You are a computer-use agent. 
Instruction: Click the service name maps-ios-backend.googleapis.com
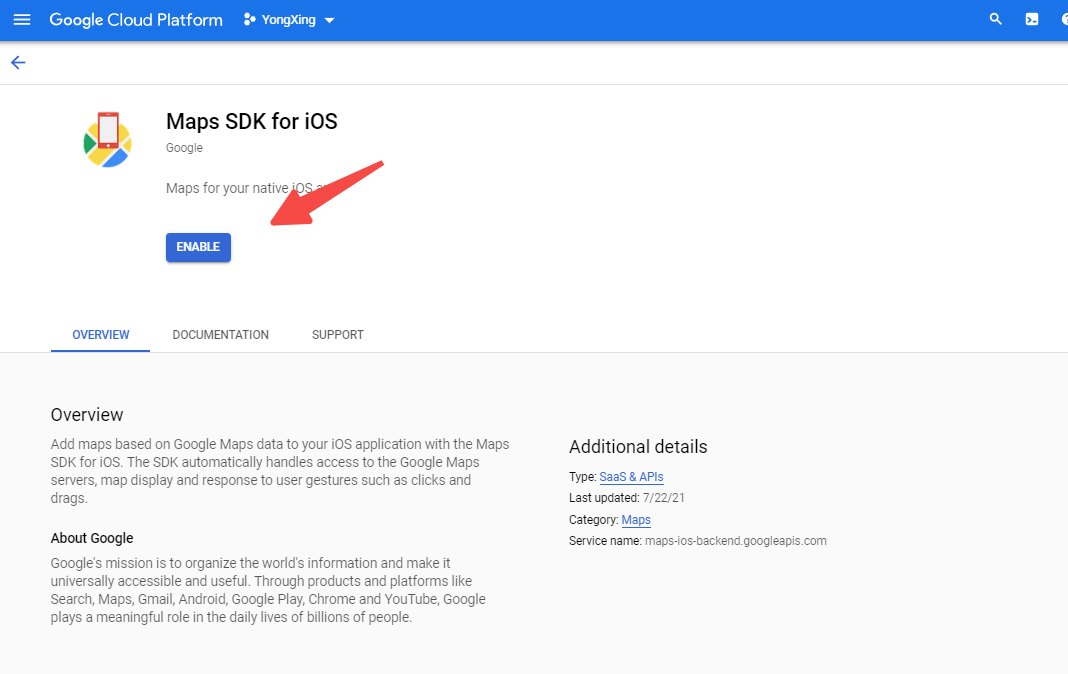coord(736,541)
